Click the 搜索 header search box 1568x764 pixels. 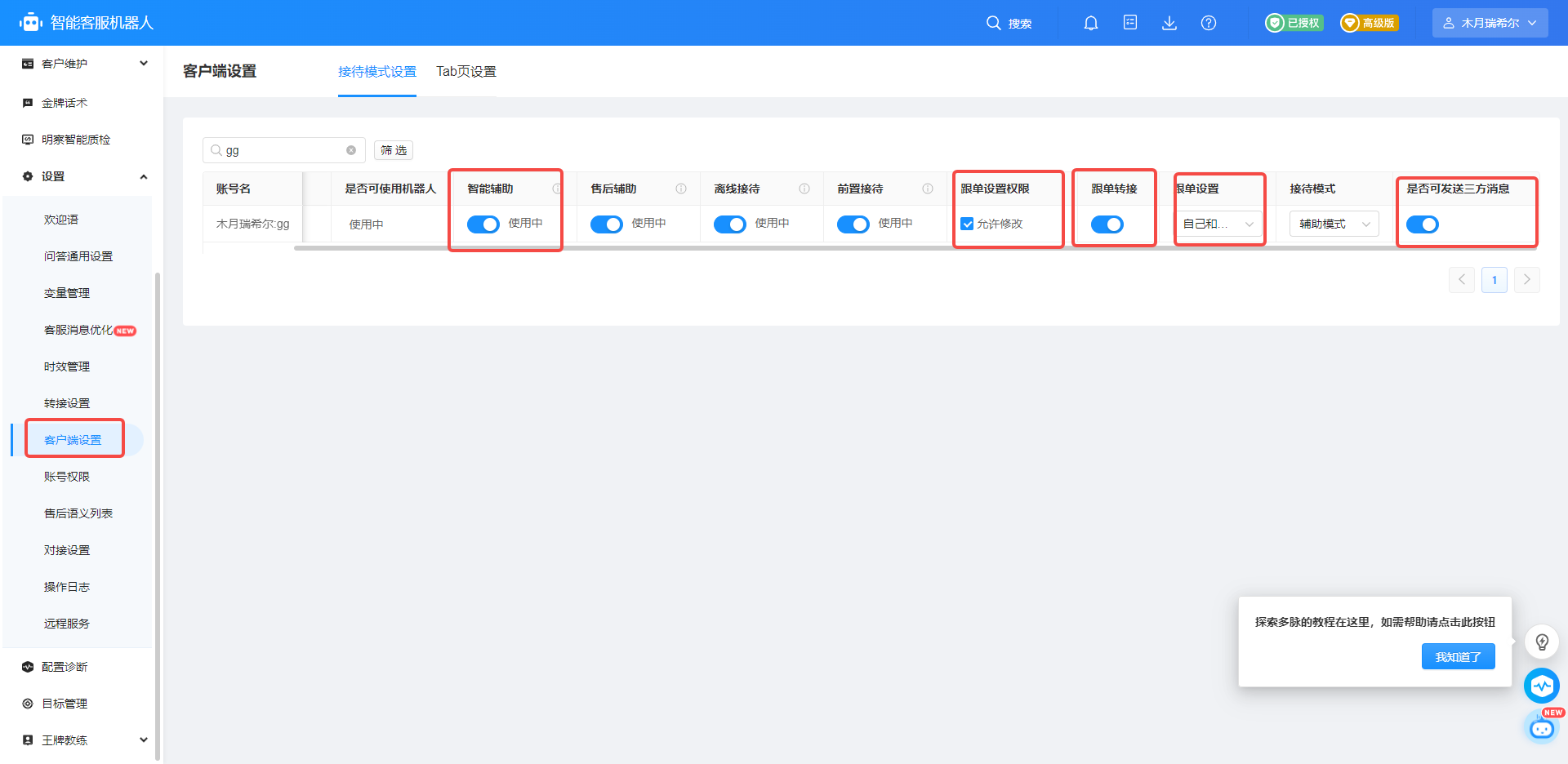coord(1009,23)
